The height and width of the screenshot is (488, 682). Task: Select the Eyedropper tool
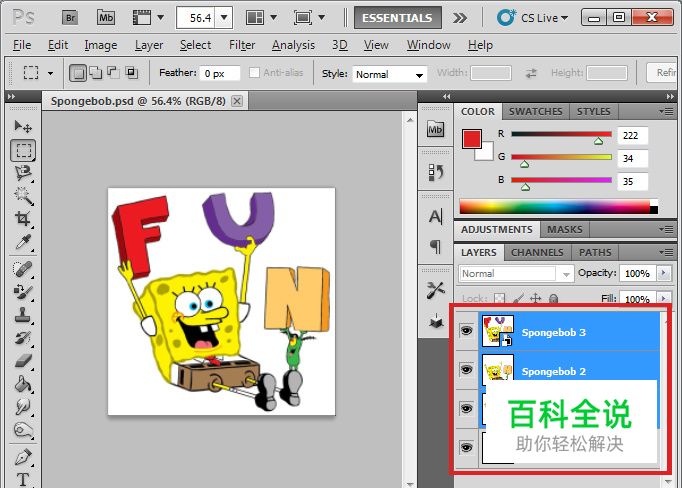[23, 242]
